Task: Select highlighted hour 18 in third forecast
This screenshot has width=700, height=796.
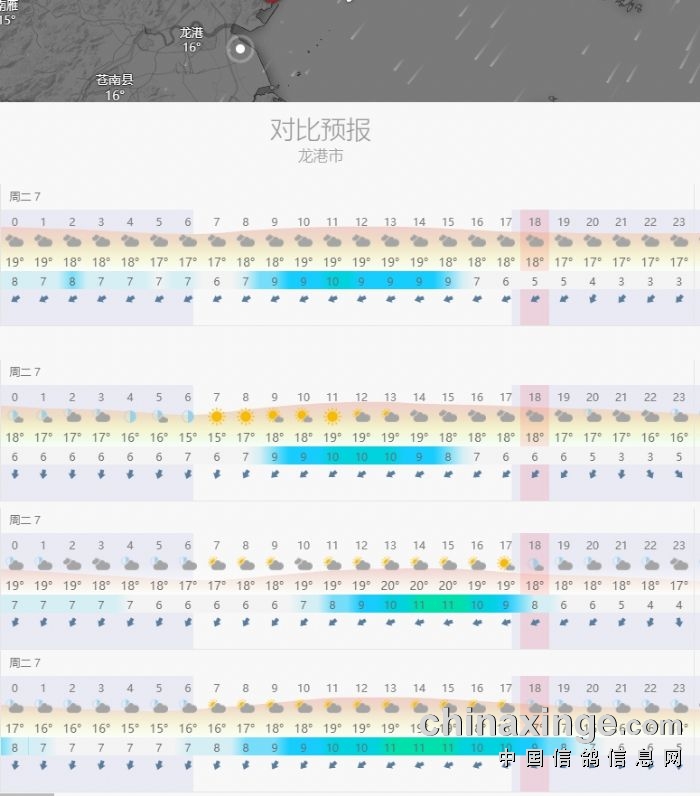Action: (x=535, y=546)
